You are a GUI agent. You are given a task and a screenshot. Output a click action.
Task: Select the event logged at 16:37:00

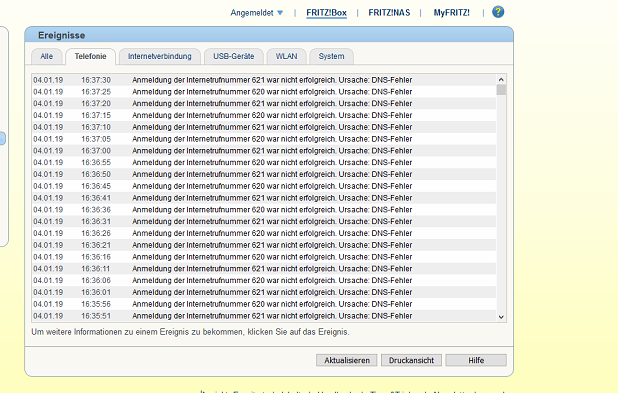tap(264, 151)
